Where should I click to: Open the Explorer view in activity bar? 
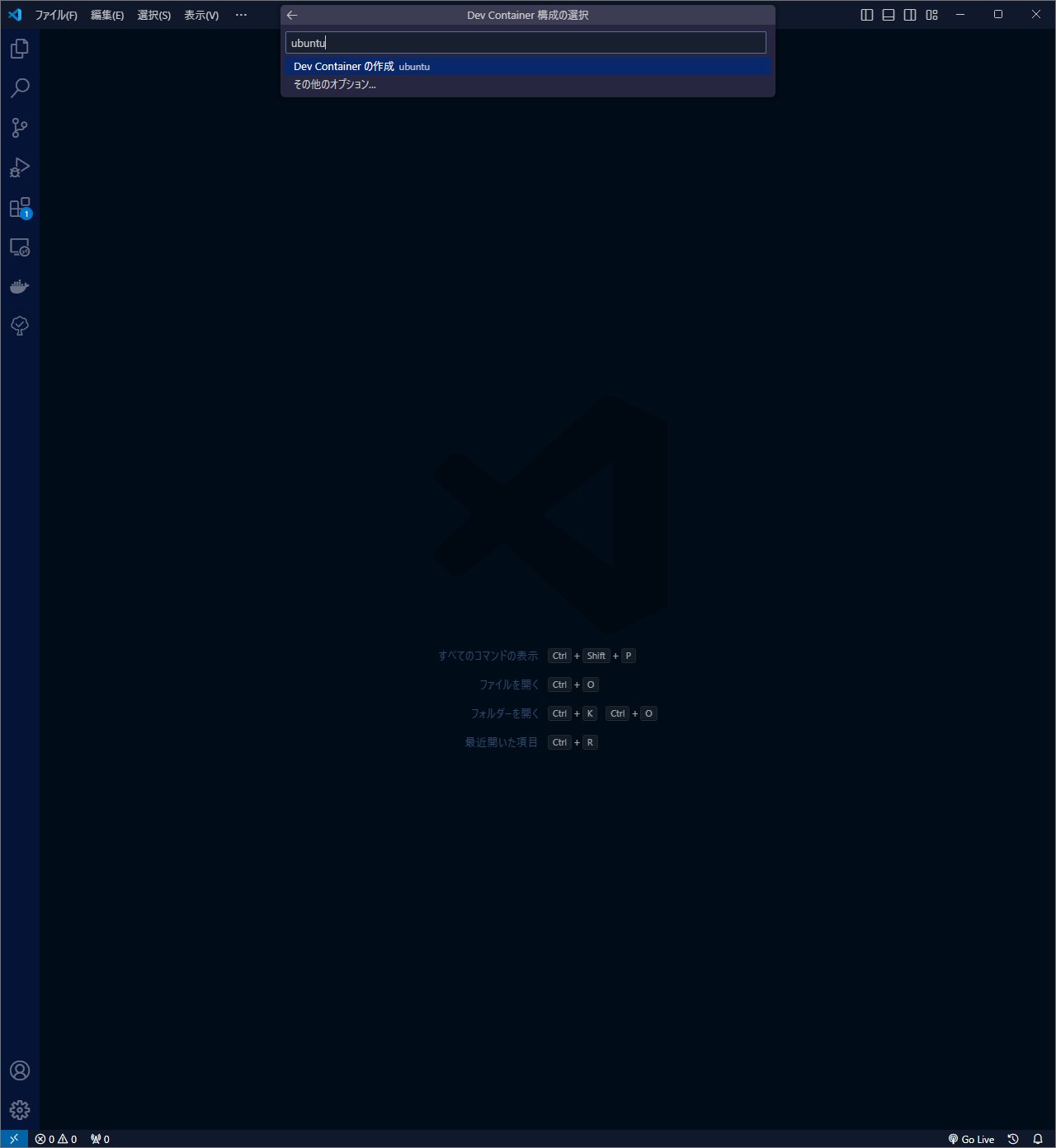point(20,49)
